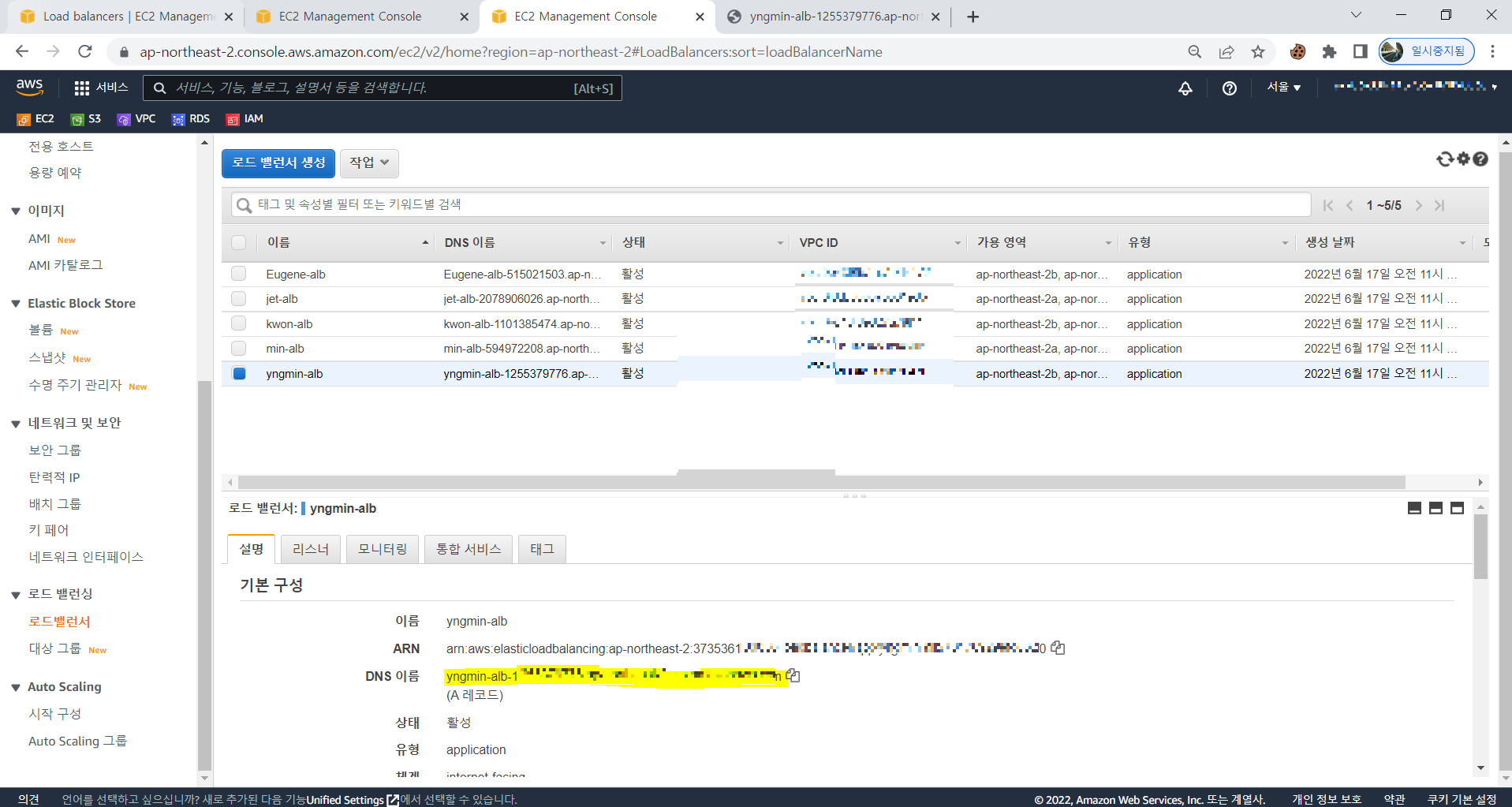Open the 서울 region selector
Image resolution: width=1512 pixels, height=807 pixels.
click(x=1284, y=88)
